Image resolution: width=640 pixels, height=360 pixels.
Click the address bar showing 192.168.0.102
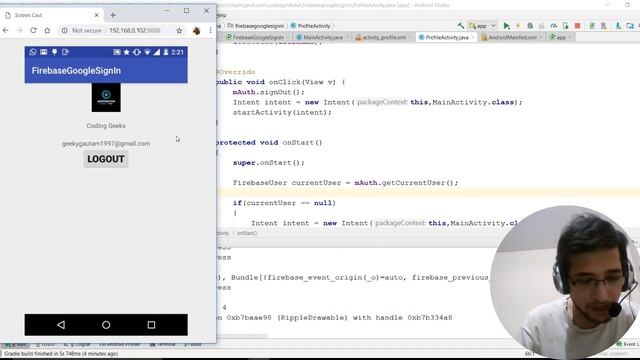coord(135,31)
